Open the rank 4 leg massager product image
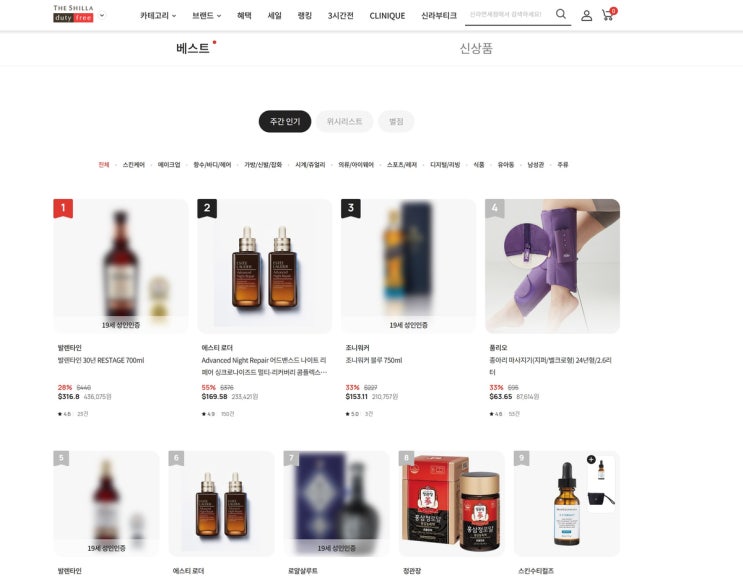The height and width of the screenshot is (580, 743). click(x=553, y=266)
